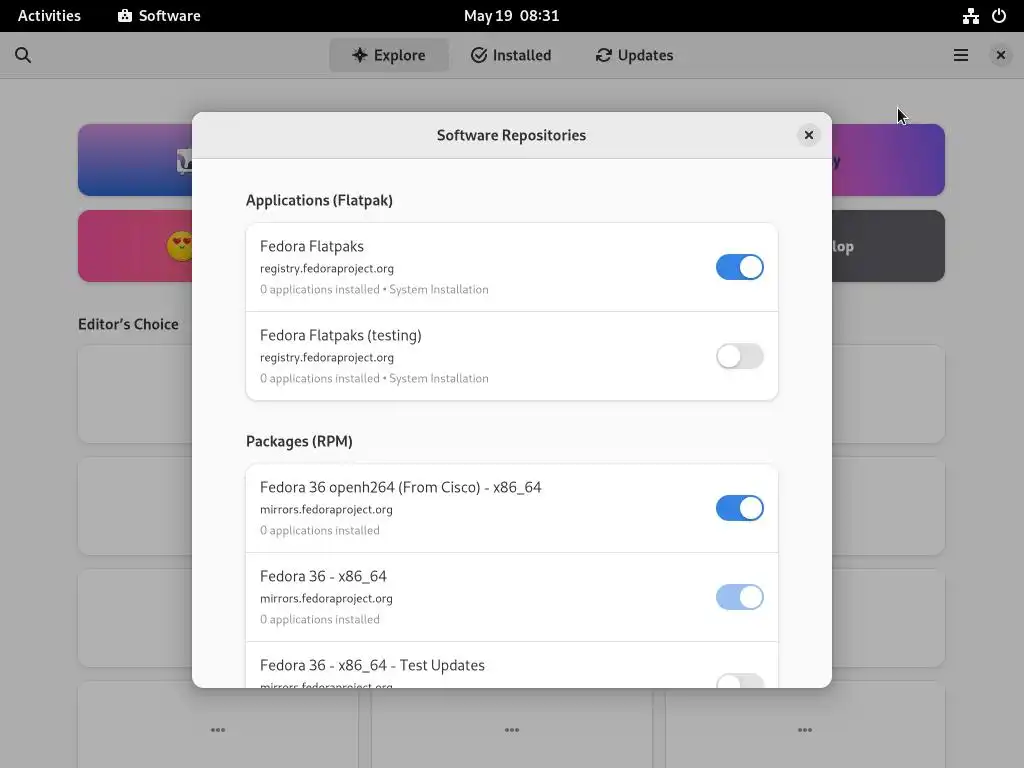The width and height of the screenshot is (1024, 768).
Task: Select the Fedora 36 - x86_64 title
Action: [x=323, y=576]
